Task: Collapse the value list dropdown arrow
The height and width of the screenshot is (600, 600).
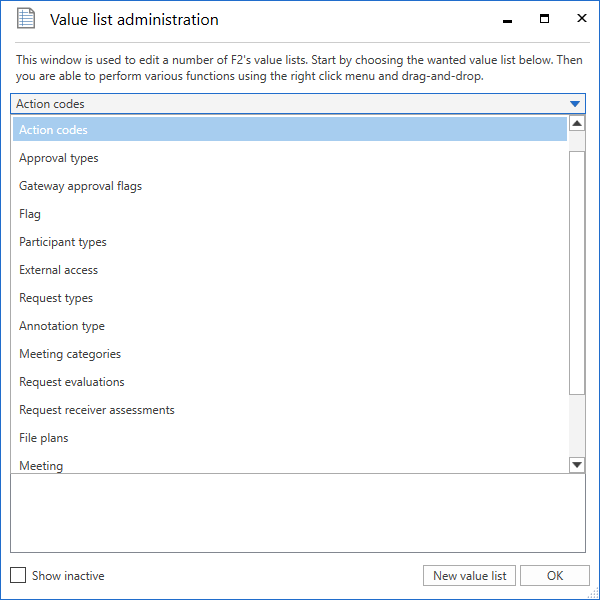Action: (x=574, y=104)
